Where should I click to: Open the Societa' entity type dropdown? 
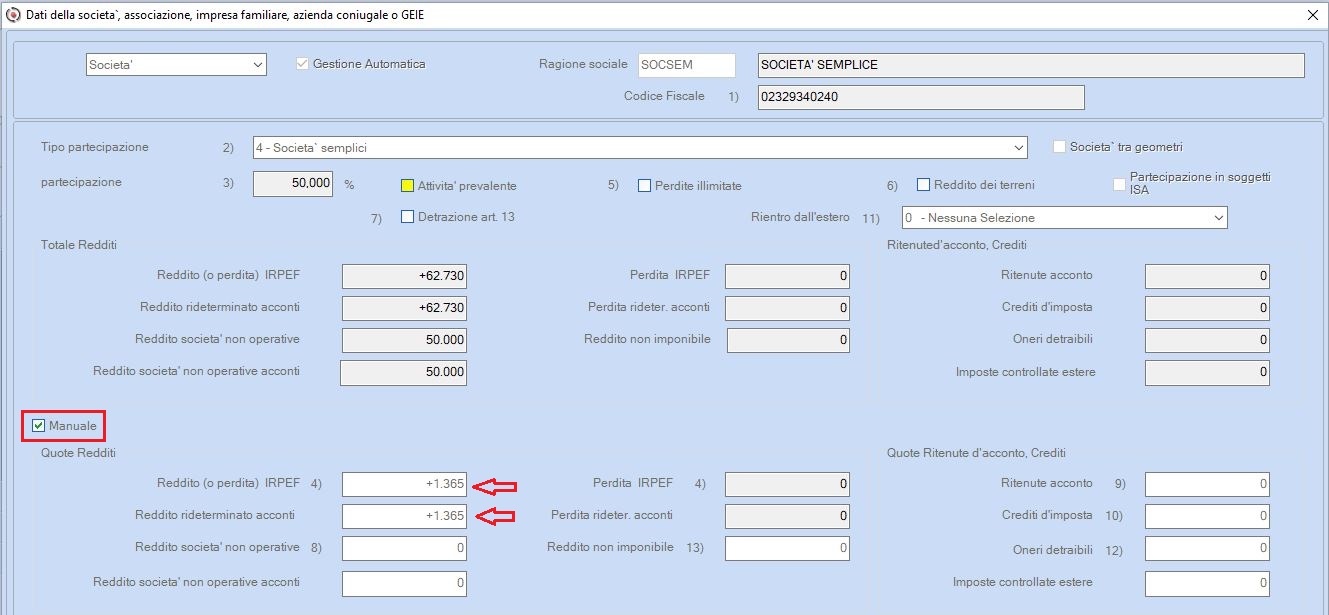click(176, 65)
